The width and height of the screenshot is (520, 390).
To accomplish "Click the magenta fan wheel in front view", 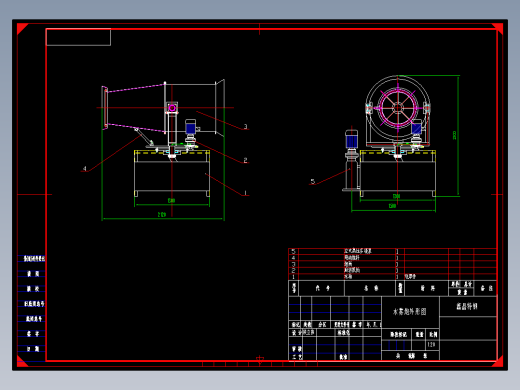I will click(x=398, y=108).
